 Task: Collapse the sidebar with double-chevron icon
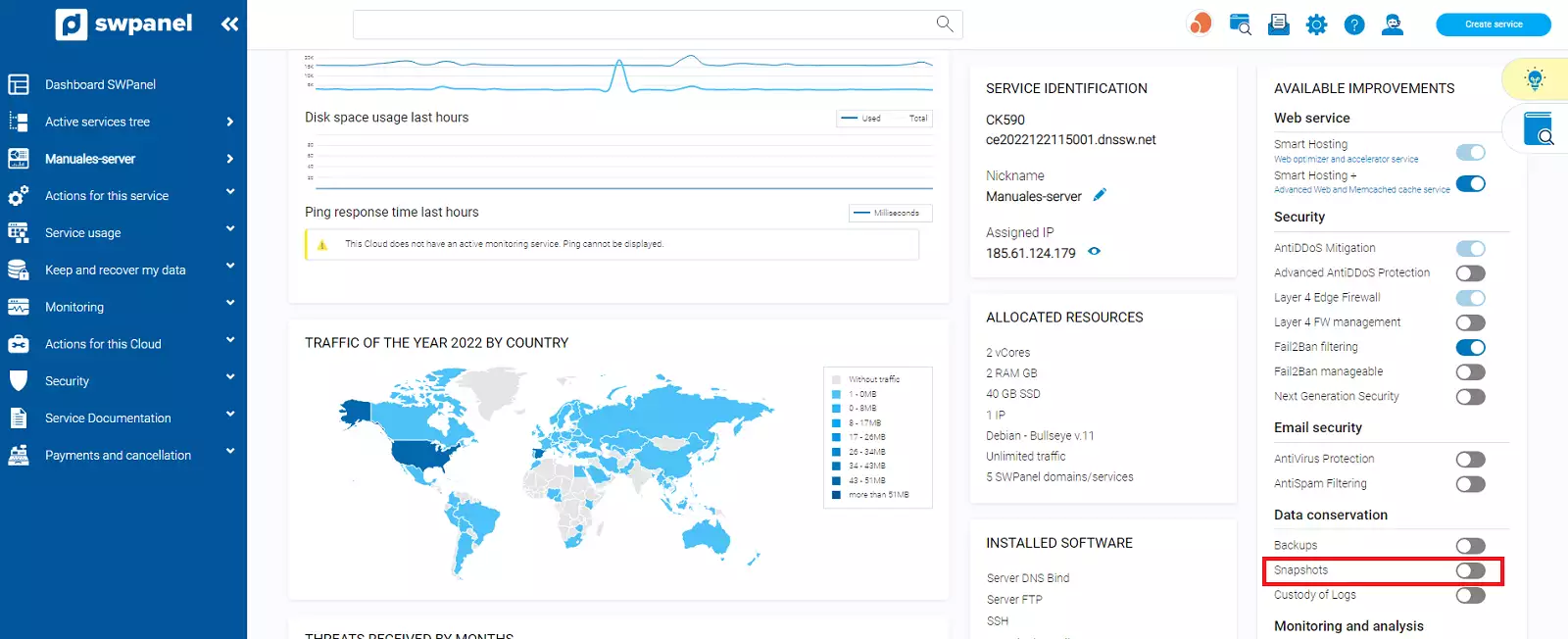pos(229,25)
